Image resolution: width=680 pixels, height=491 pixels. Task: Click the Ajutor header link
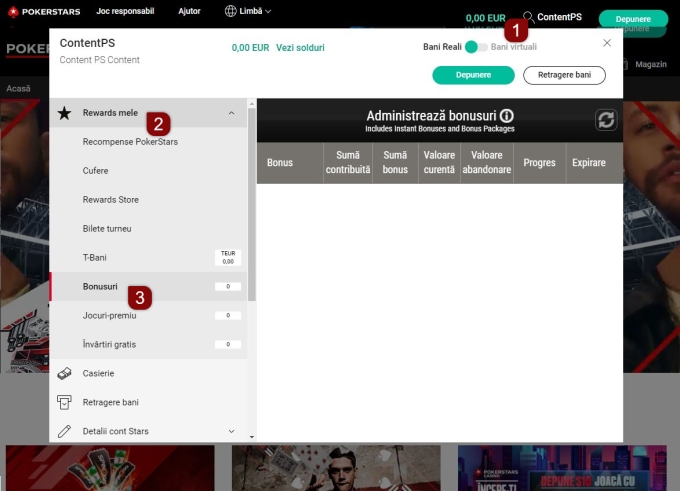(189, 11)
